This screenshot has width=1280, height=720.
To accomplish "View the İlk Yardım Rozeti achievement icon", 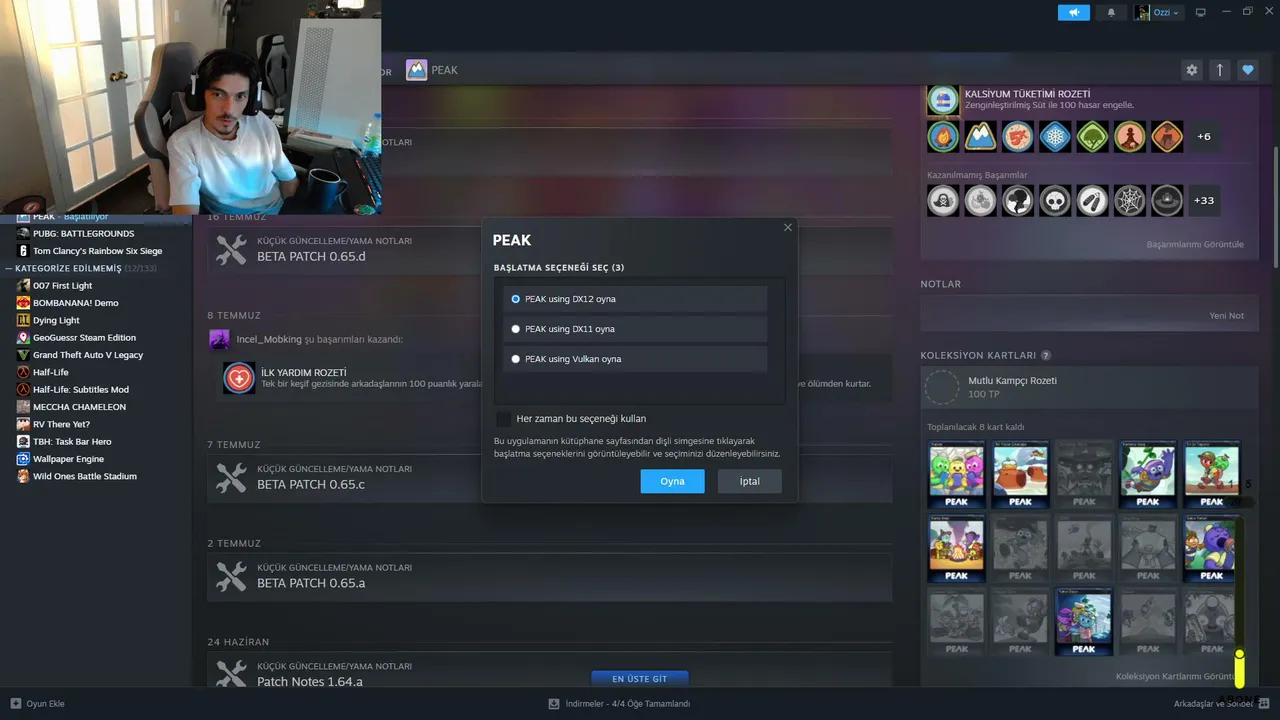I will point(239,378).
